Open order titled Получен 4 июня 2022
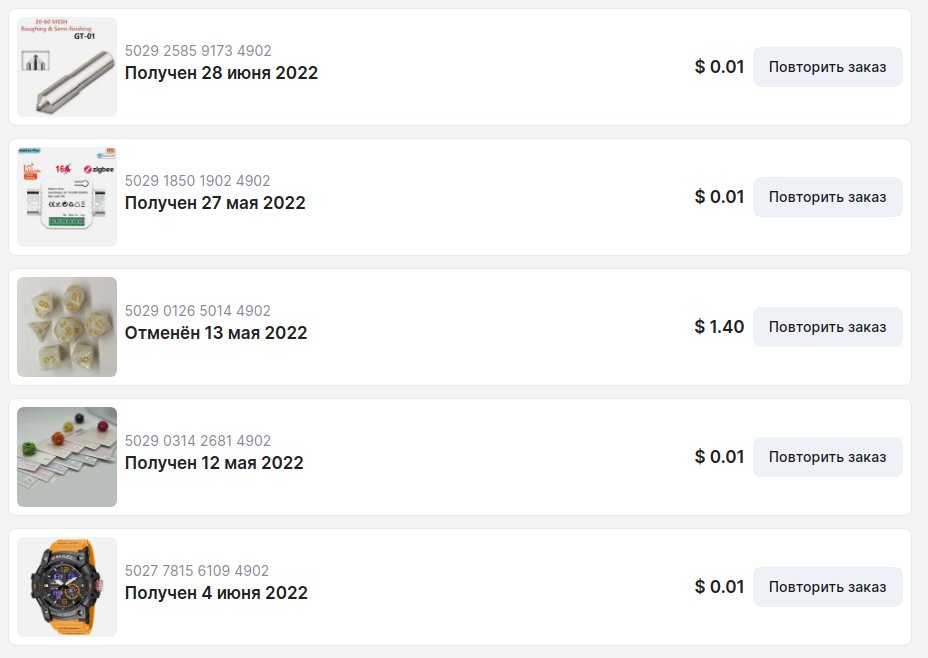 (x=216, y=593)
